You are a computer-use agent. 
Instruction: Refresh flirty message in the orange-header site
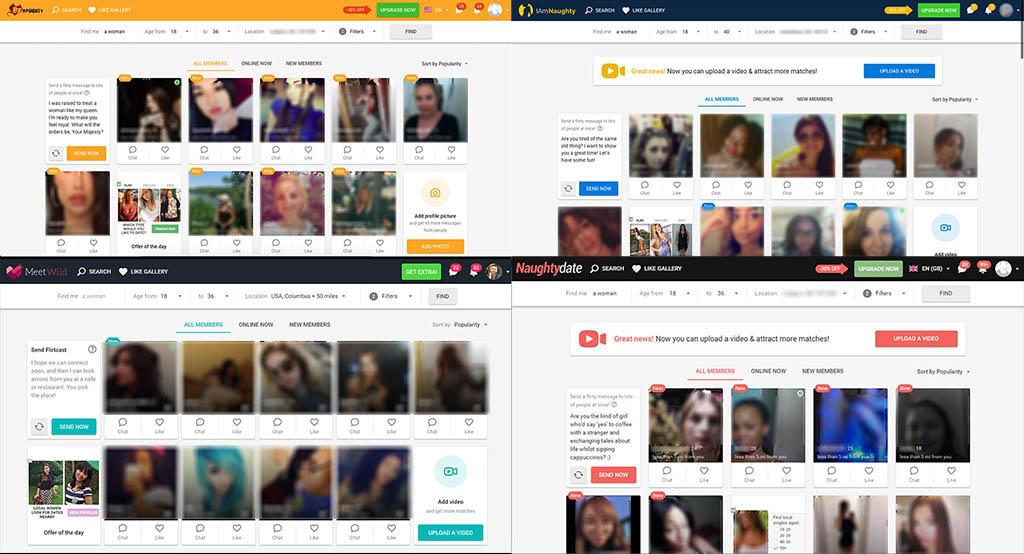(x=56, y=153)
